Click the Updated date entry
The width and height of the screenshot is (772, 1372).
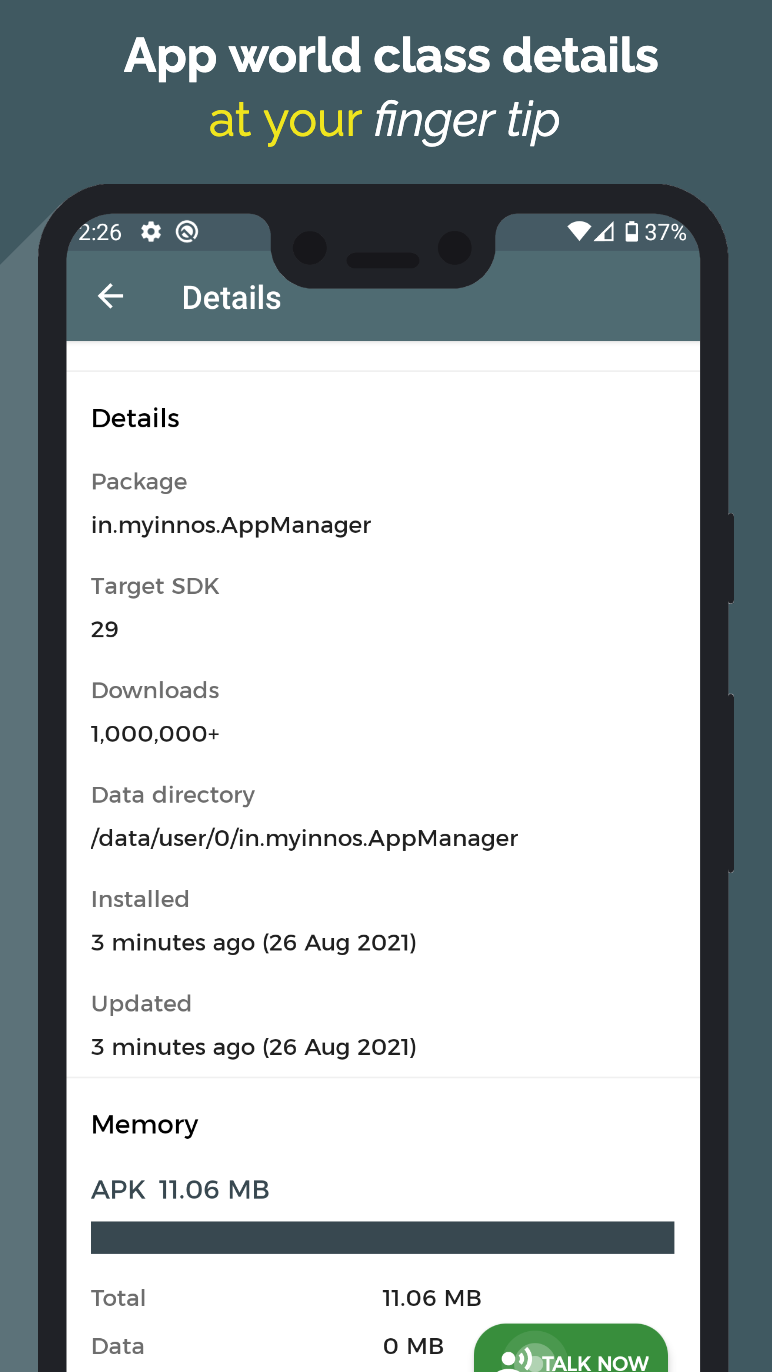click(x=253, y=1047)
